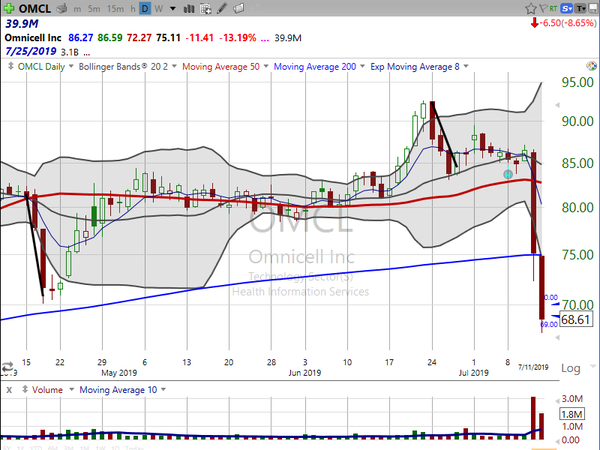The width and height of the screenshot is (600, 450).
Task: Open the chart style bars icon
Action: click(189, 8)
